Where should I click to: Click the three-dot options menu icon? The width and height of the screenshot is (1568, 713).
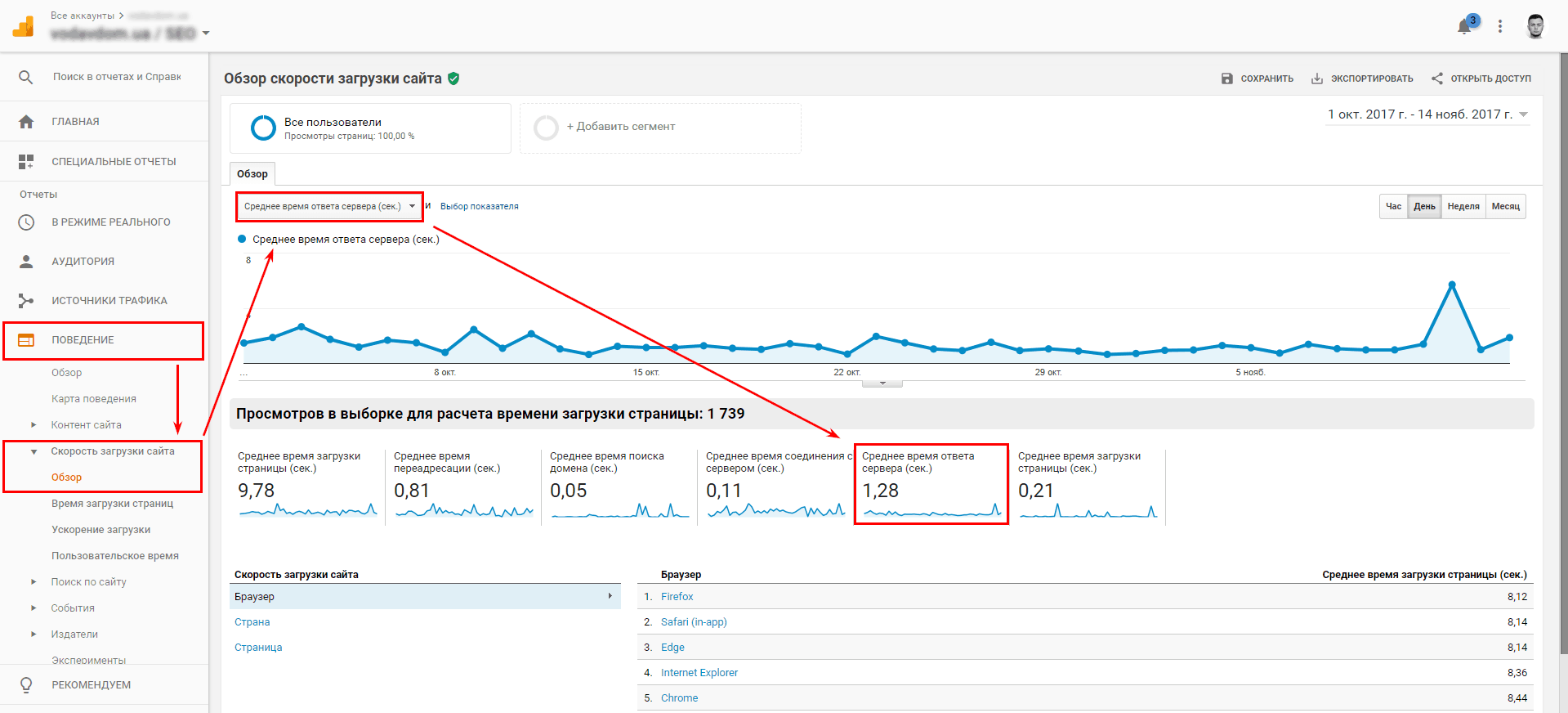pyautogui.click(x=1500, y=26)
